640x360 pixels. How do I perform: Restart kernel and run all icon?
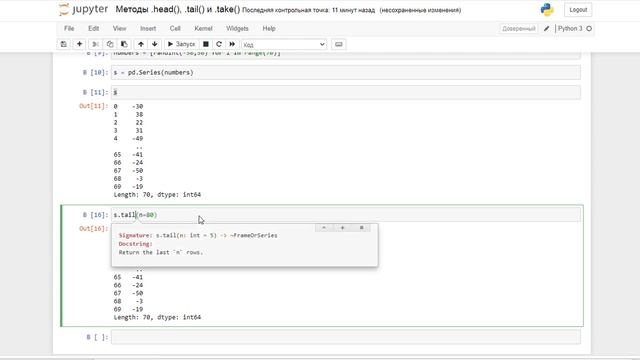[x=232, y=44]
